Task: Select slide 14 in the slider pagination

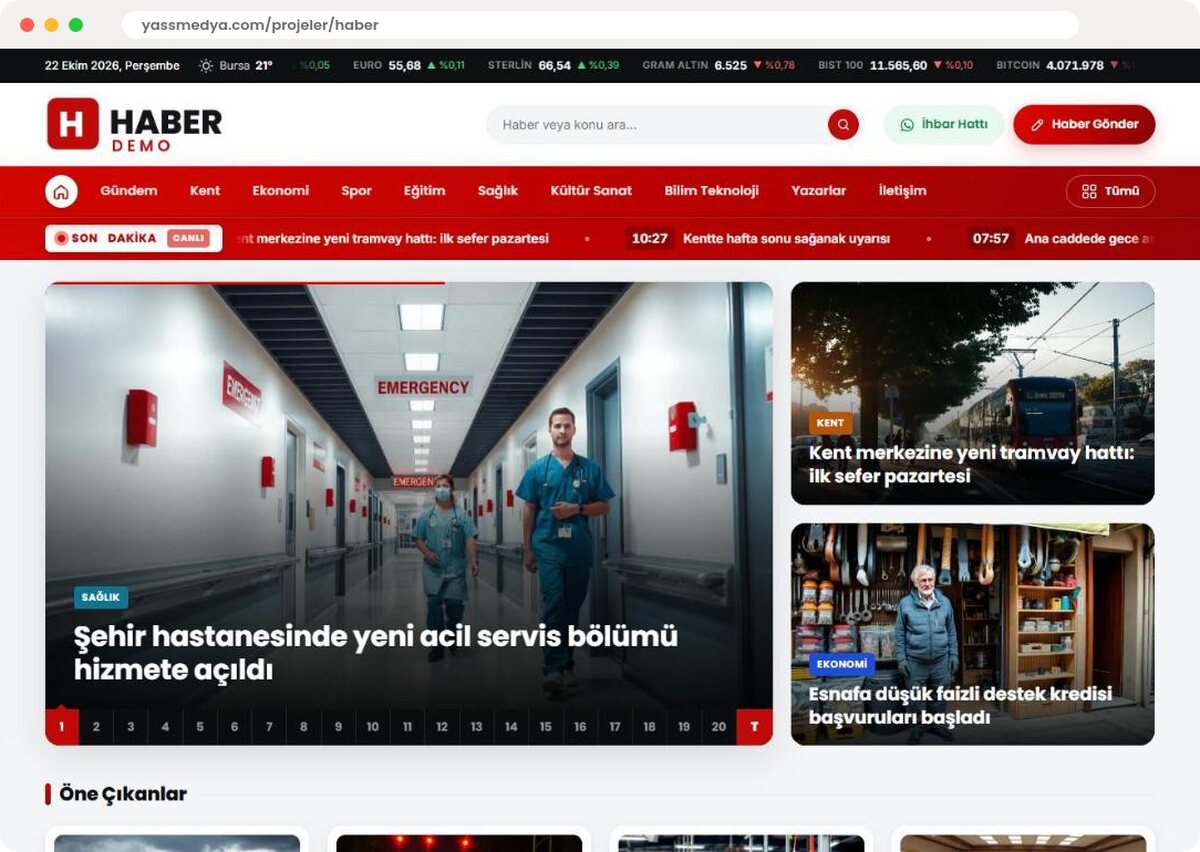Action: (x=511, y=727)
